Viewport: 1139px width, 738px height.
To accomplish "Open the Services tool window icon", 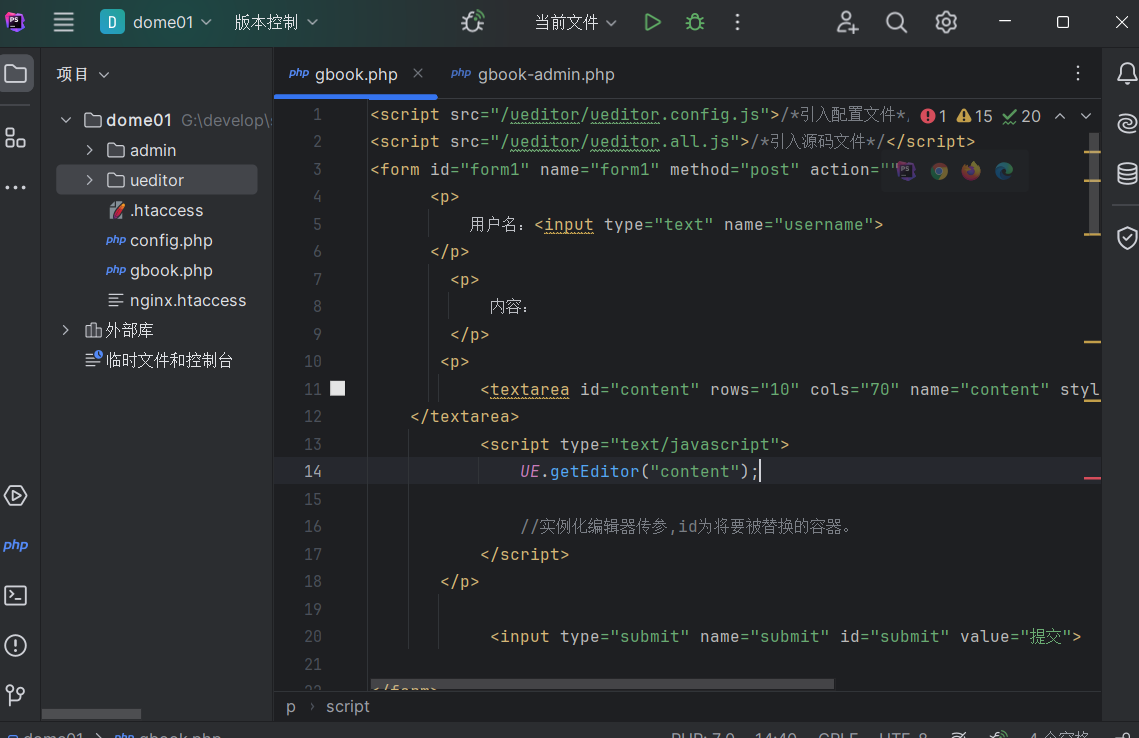I will coord(15,495).
